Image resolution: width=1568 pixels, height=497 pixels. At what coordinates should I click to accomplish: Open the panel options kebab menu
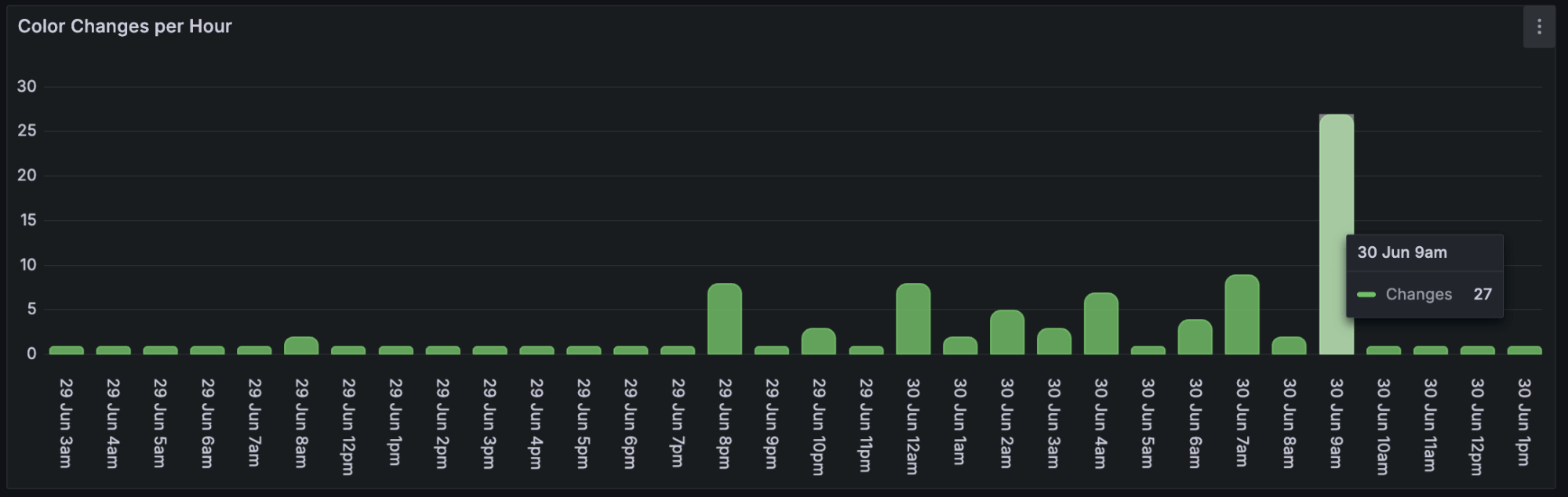(1538, 26)
